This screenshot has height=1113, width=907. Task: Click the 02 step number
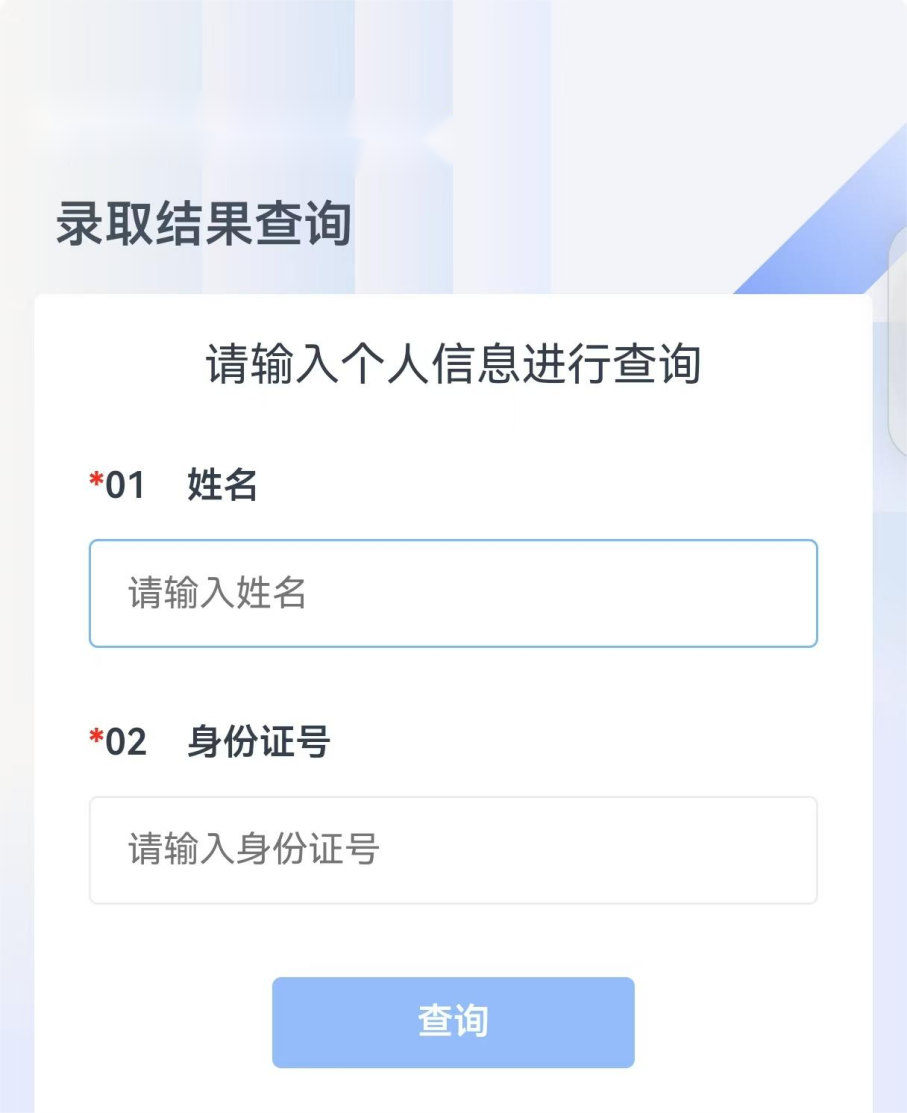pos(125,743)
